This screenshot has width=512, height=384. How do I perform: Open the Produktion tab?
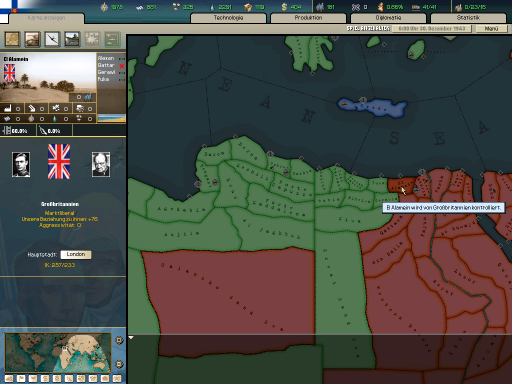(x=308, y=18)
